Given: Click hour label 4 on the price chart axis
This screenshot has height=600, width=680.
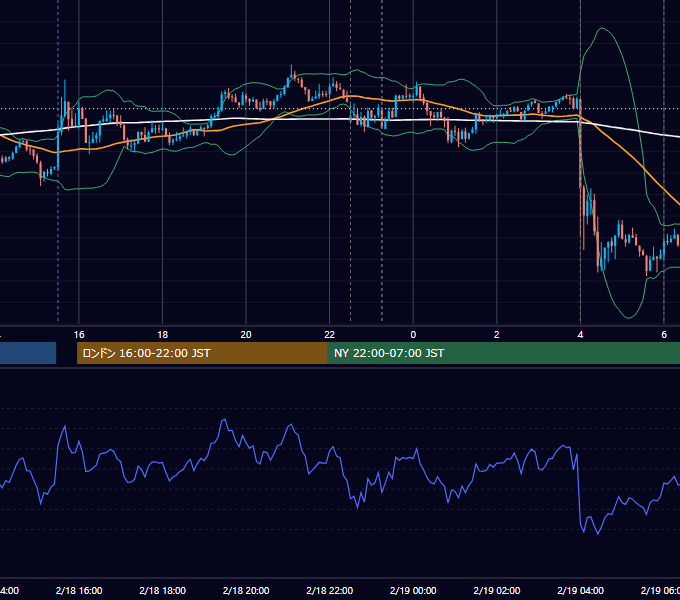Looking at the screenshot, I should click(x=580, y=335).
